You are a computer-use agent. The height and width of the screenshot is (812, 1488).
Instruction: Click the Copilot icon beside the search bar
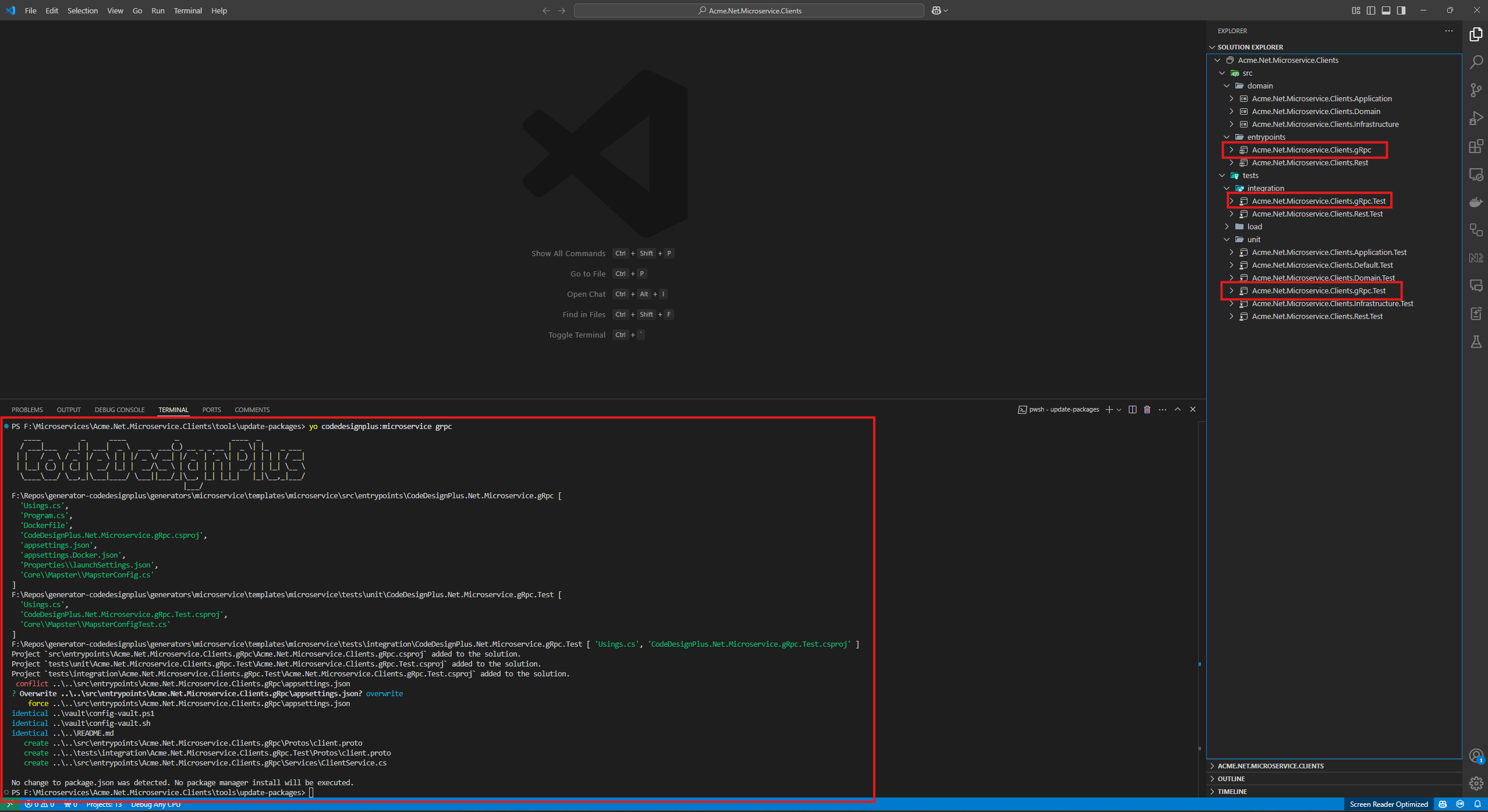(x=936, y=10)
